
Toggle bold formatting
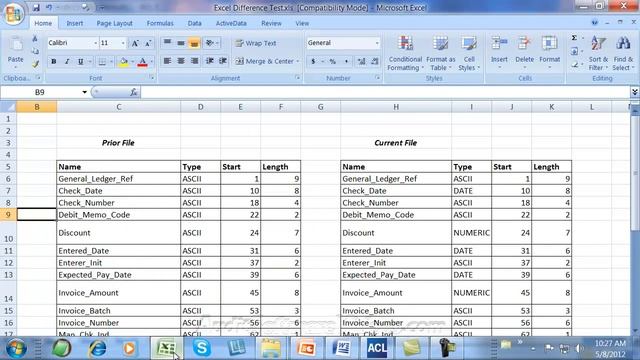click(53, 62)
